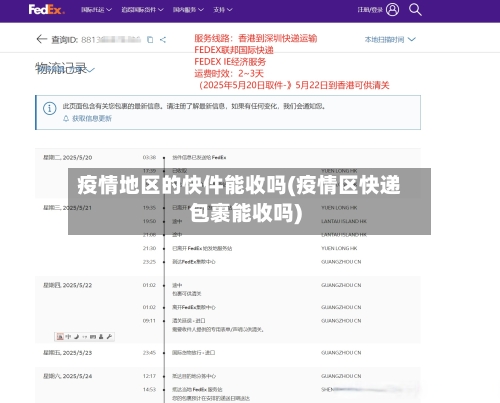Click the FedEx logo in the header
The image size is (500, 403).
46,10
